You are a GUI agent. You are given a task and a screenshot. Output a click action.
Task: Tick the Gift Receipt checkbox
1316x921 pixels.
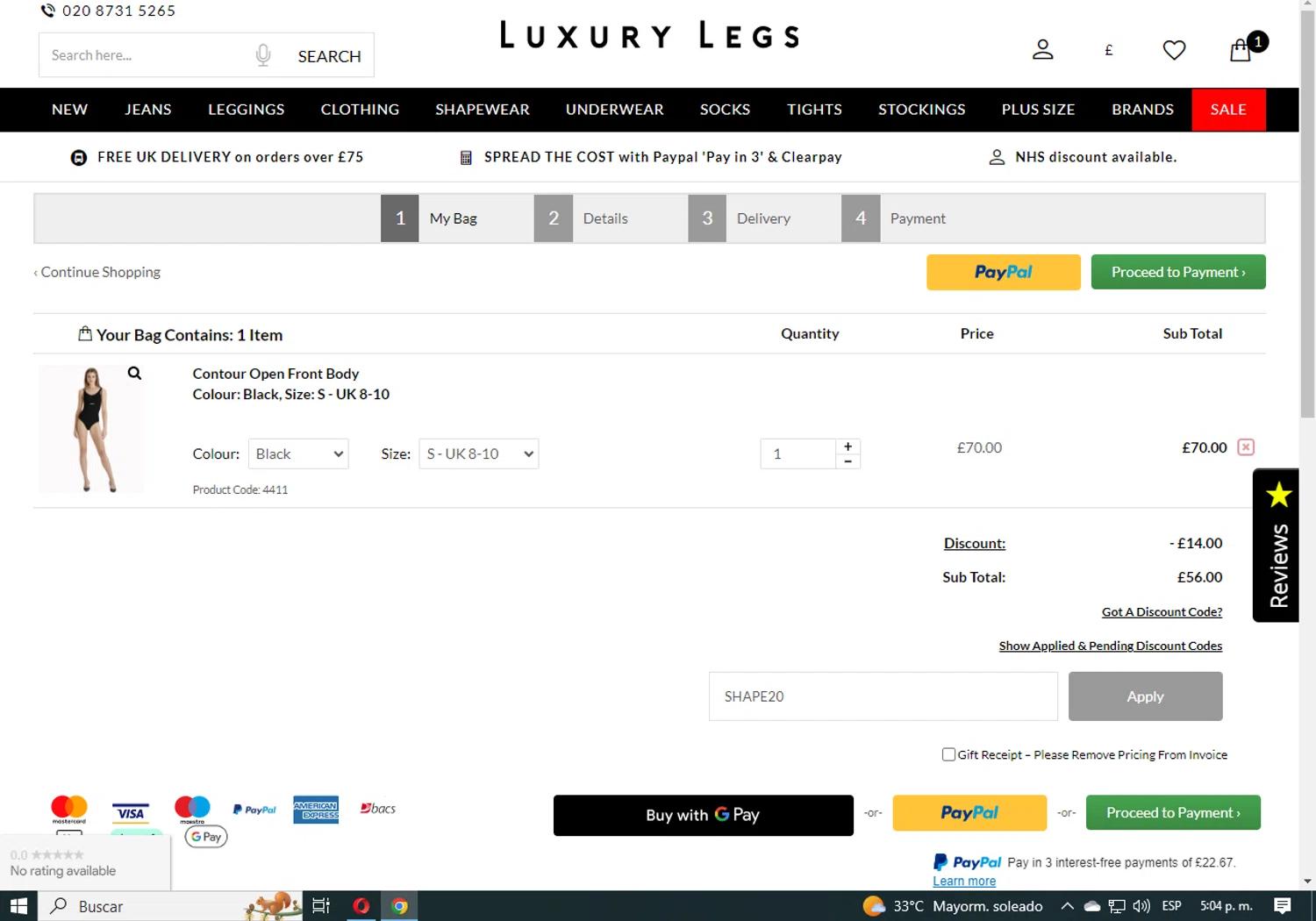click(x=948, y=754)
